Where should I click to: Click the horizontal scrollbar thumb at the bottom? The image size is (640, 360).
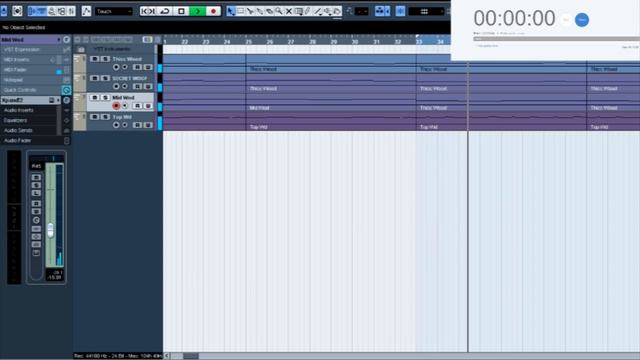click(x=190, y=356)
